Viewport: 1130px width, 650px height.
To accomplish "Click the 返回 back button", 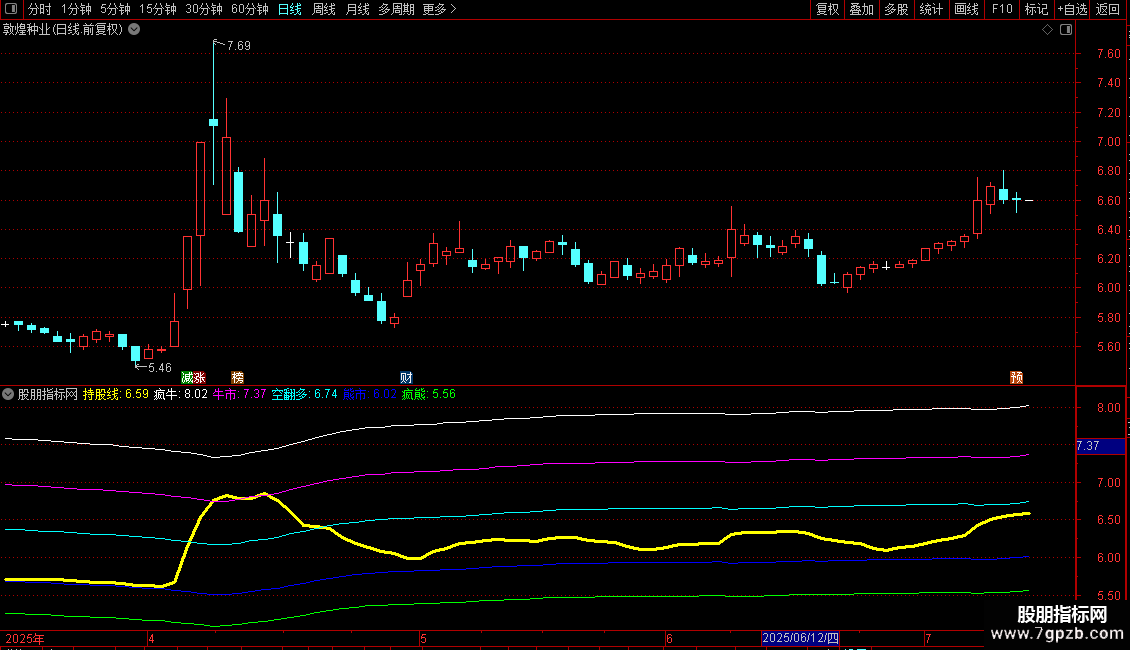I will coord(1108,9).
